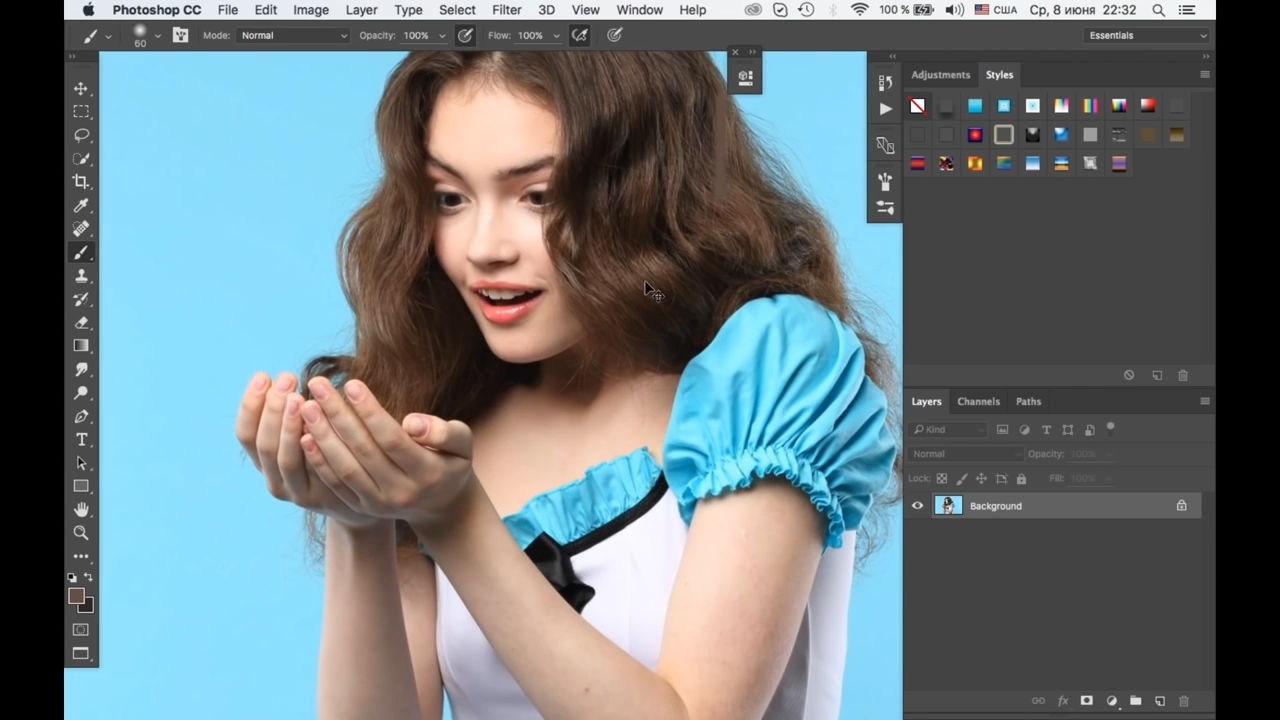
Task: Open the History panel icon
Action: coord(885,83)
